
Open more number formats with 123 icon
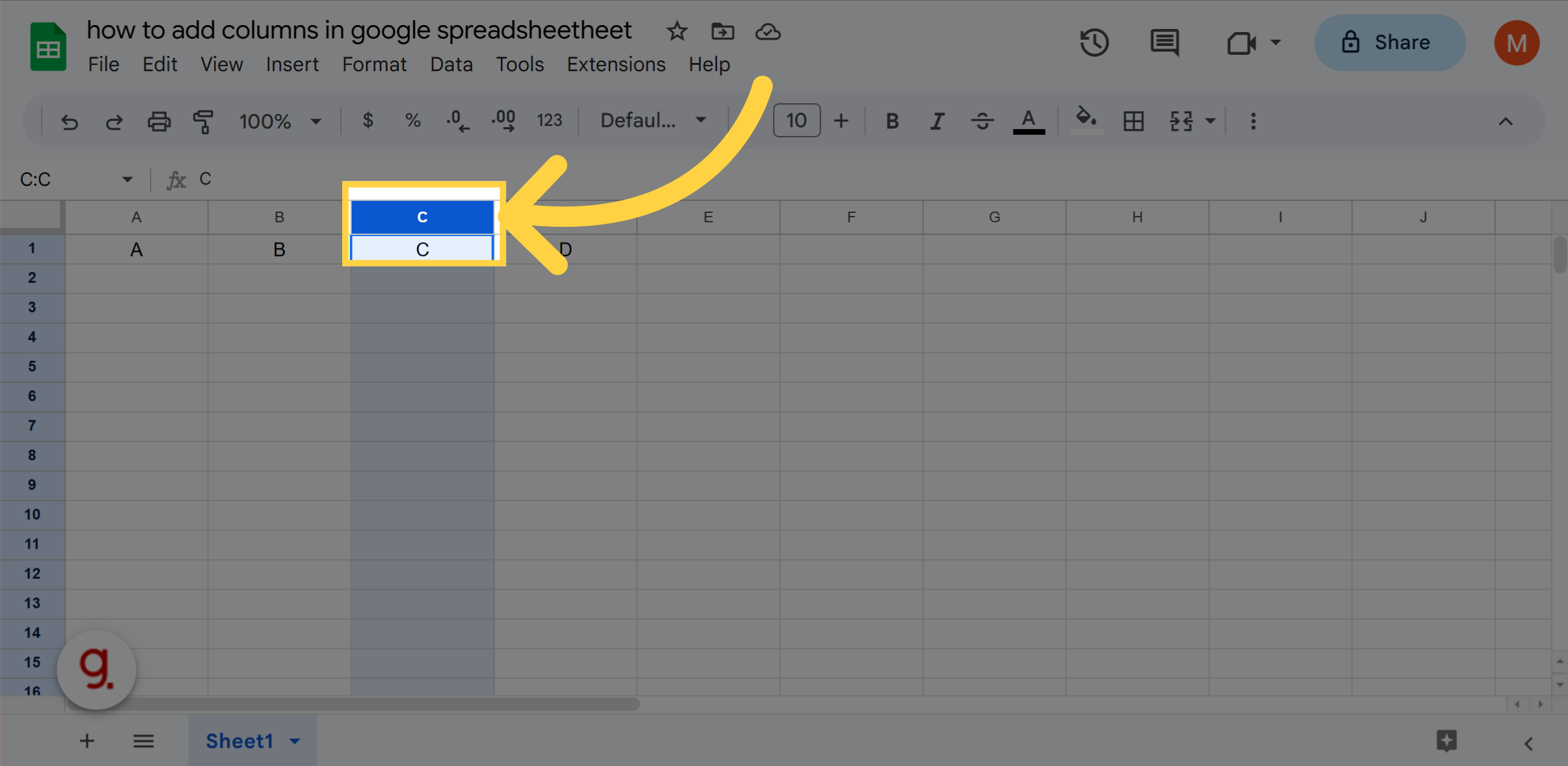[549, 120]
